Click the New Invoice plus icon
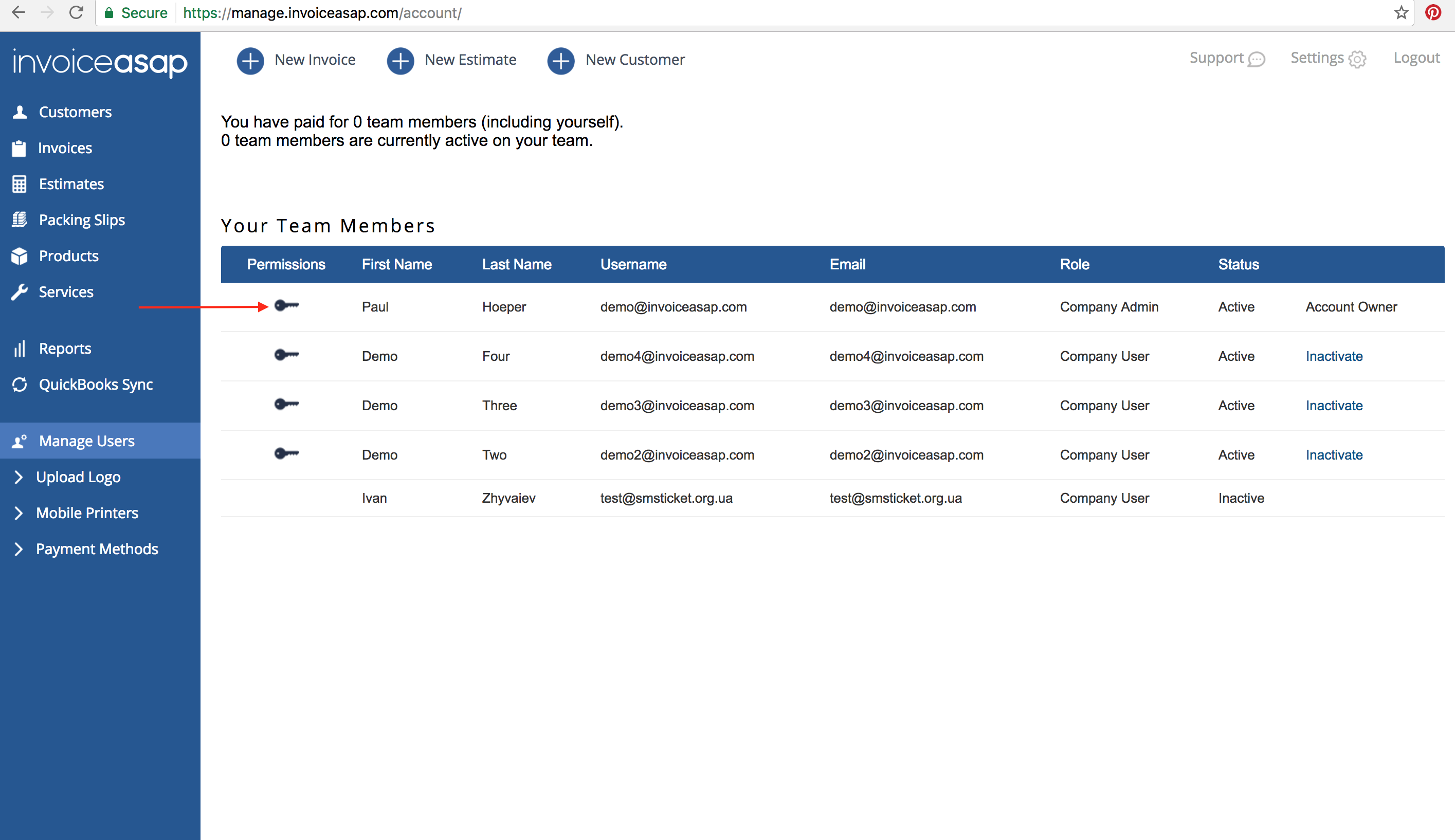The image size is (1455, 840). coord(250,60)
